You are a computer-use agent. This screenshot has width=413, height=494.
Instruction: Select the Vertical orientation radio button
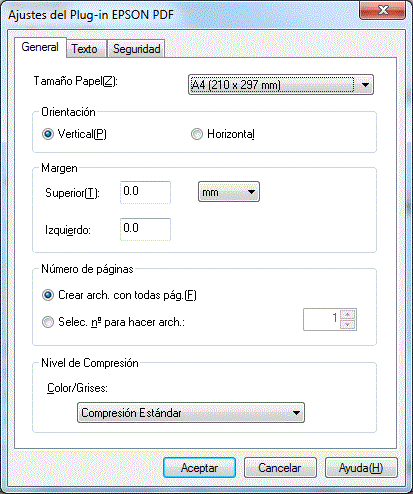click(x=48, y=134)
